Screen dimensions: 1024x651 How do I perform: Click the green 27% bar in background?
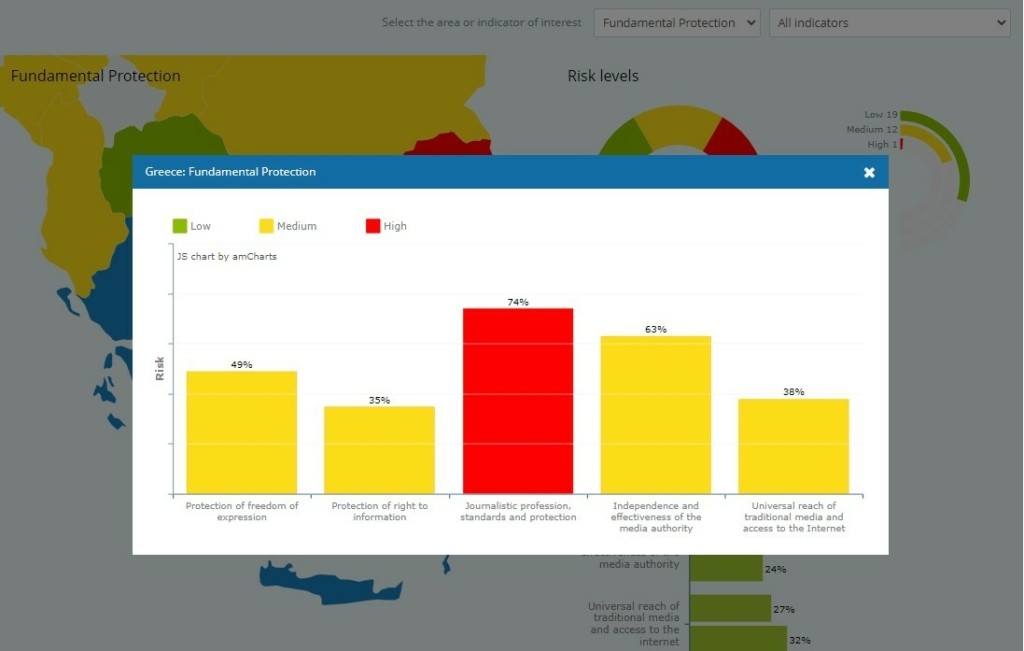(729, 608)
